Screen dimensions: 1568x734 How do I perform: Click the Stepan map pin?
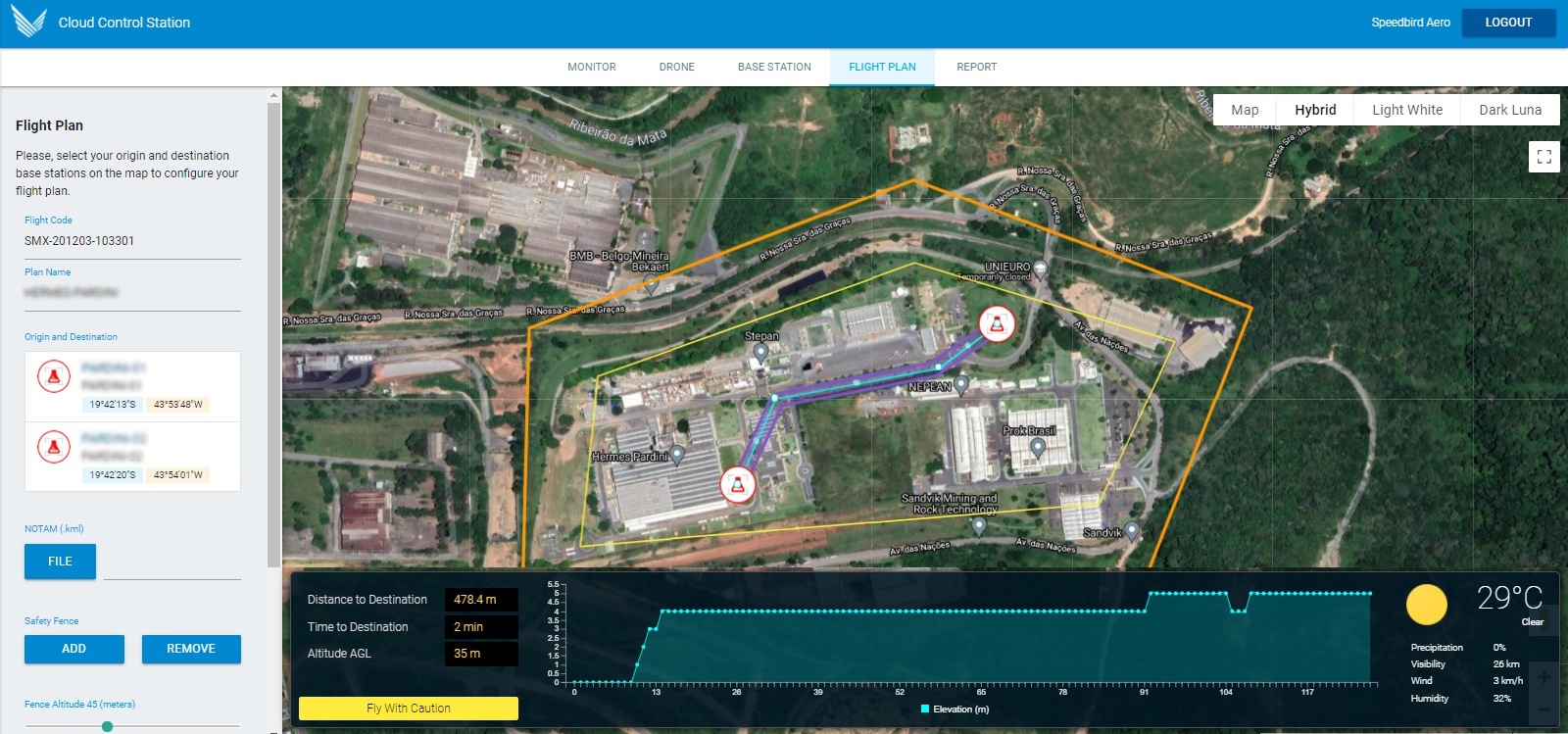tap(760, 354)
